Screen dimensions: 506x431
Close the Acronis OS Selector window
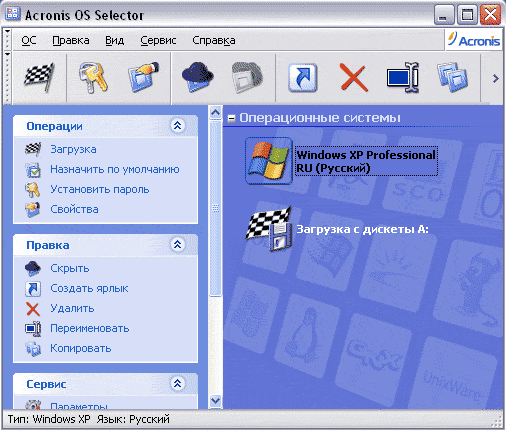point(490,15)
